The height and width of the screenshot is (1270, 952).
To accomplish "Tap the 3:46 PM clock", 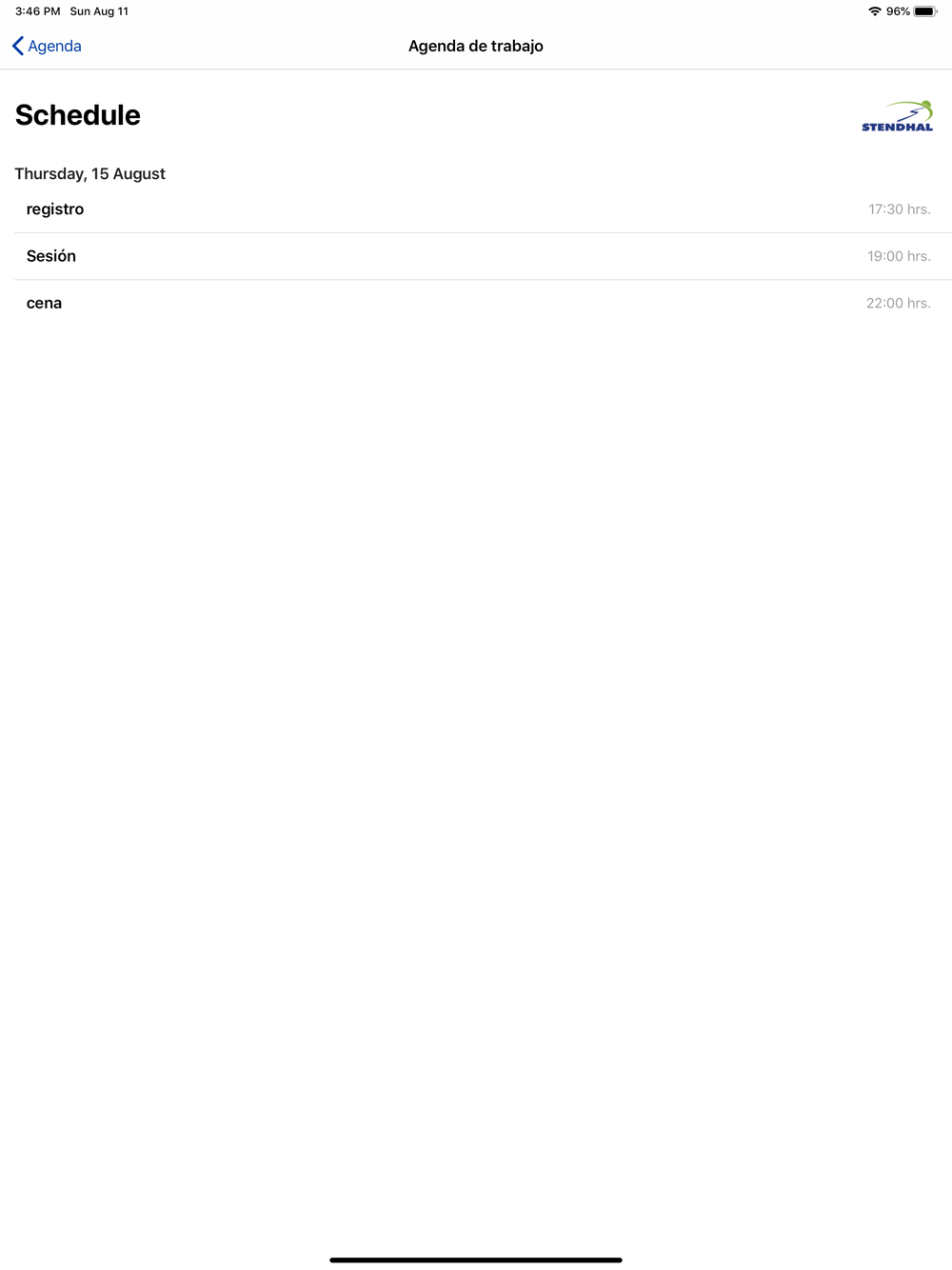I will (x=37, y=11).
